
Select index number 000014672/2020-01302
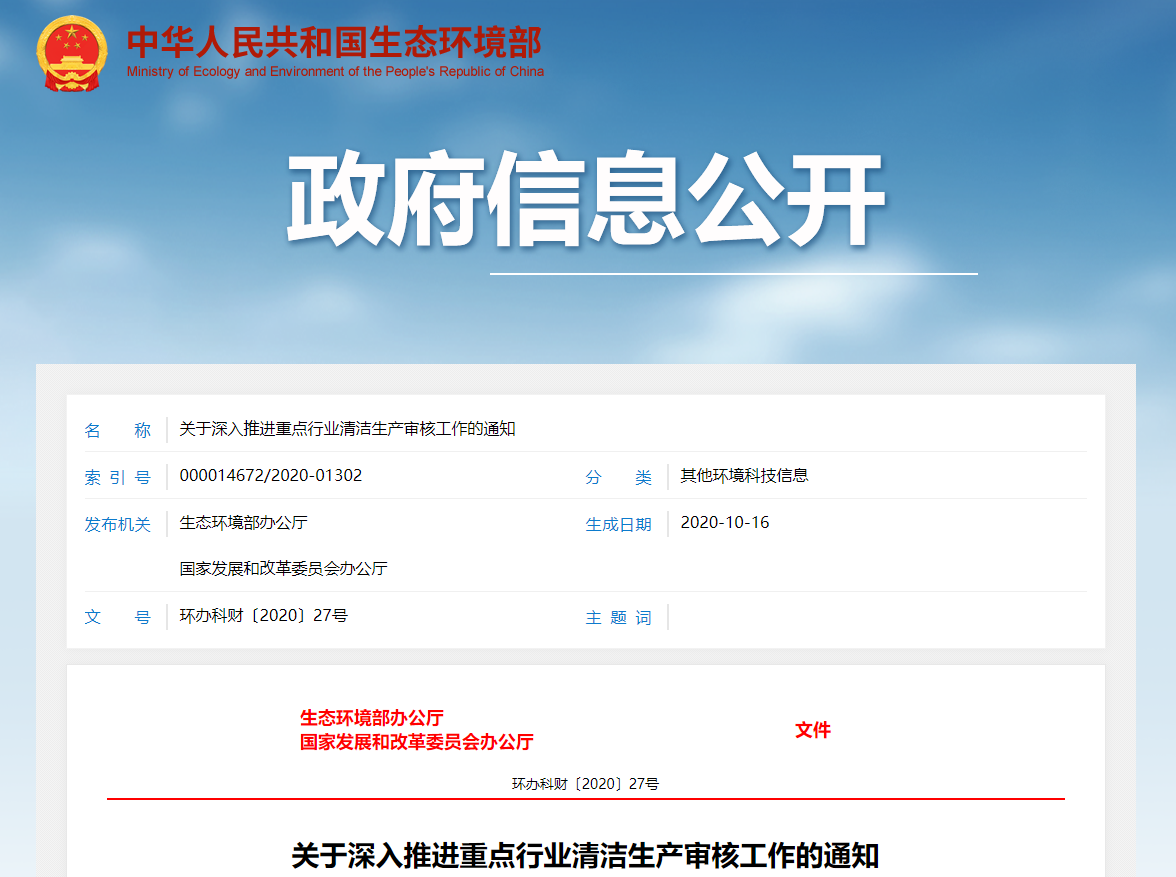(x=271, y=476)
